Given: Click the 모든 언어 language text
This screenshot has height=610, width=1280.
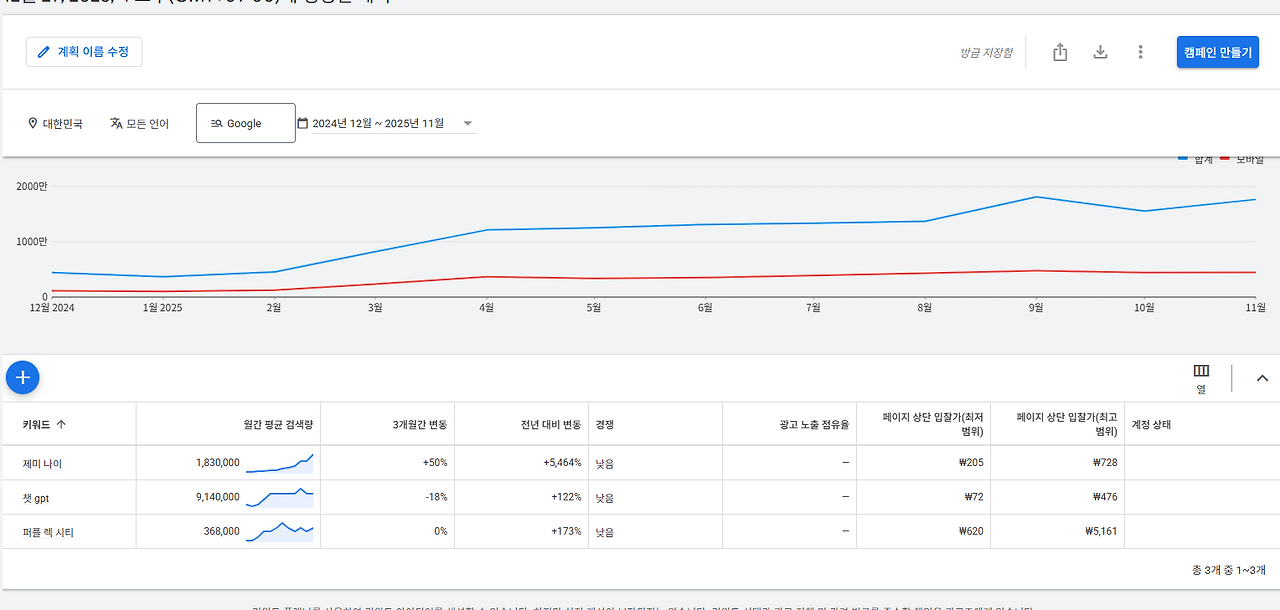Looking at the screenshot, I should (148, 124).
